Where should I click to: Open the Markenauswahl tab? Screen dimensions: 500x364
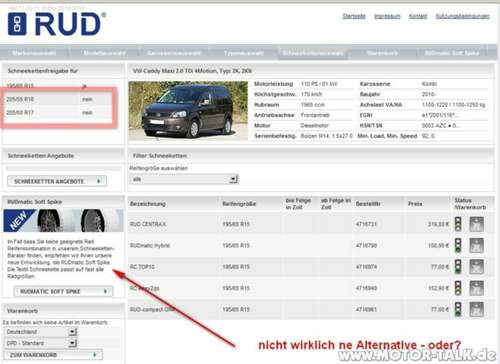click(34, 53)
